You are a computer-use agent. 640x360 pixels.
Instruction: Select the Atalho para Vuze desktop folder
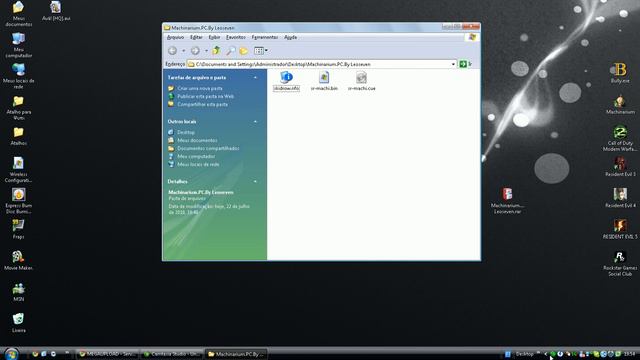coord(18,107)
